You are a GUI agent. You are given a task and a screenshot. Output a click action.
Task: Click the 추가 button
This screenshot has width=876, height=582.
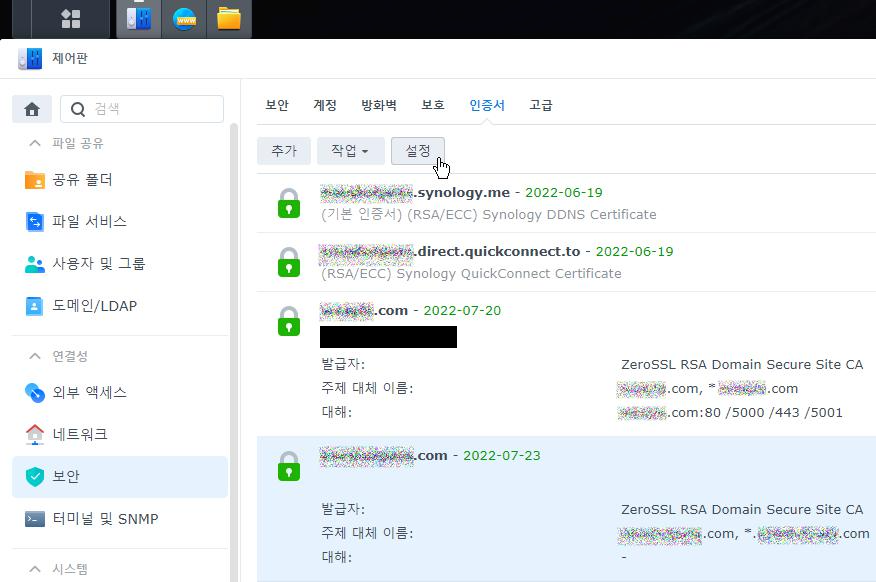tap(284, 151)
